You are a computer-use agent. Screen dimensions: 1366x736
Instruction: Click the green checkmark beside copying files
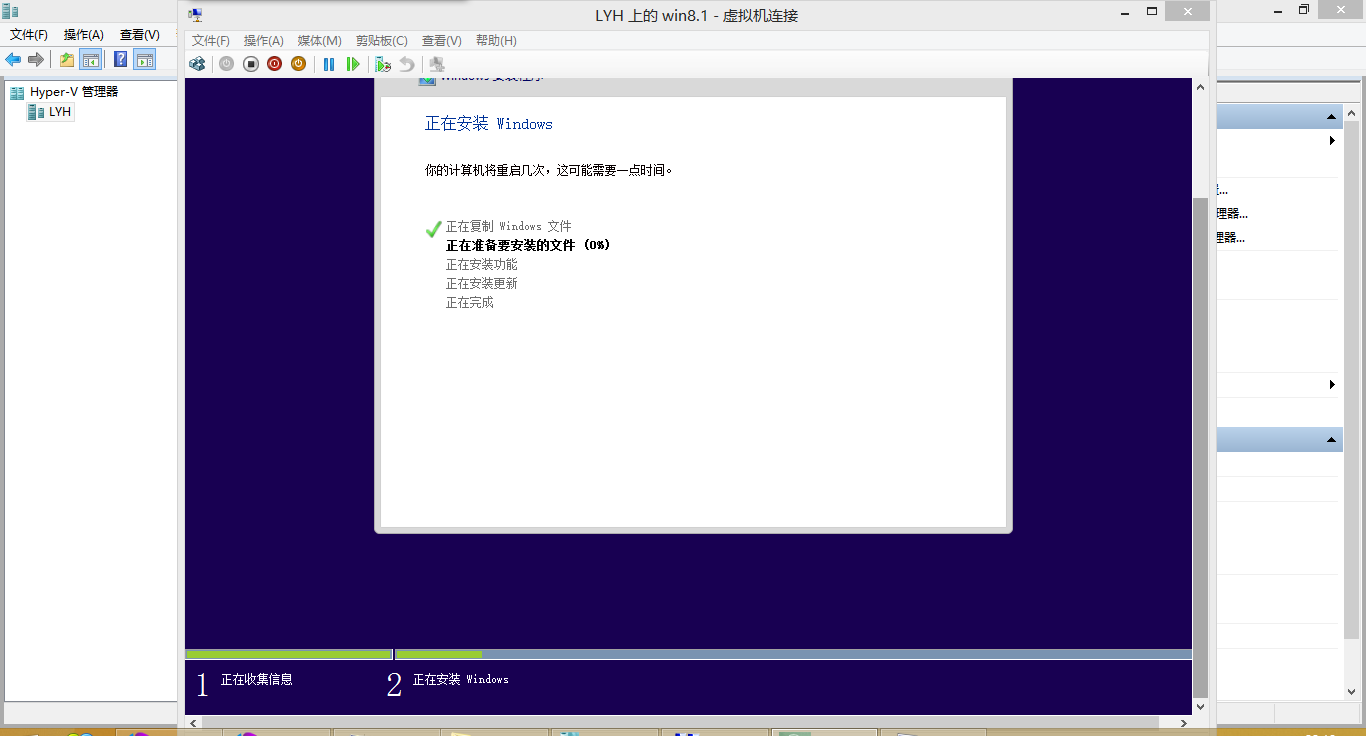pyautogui.click(x=433, y=229)
